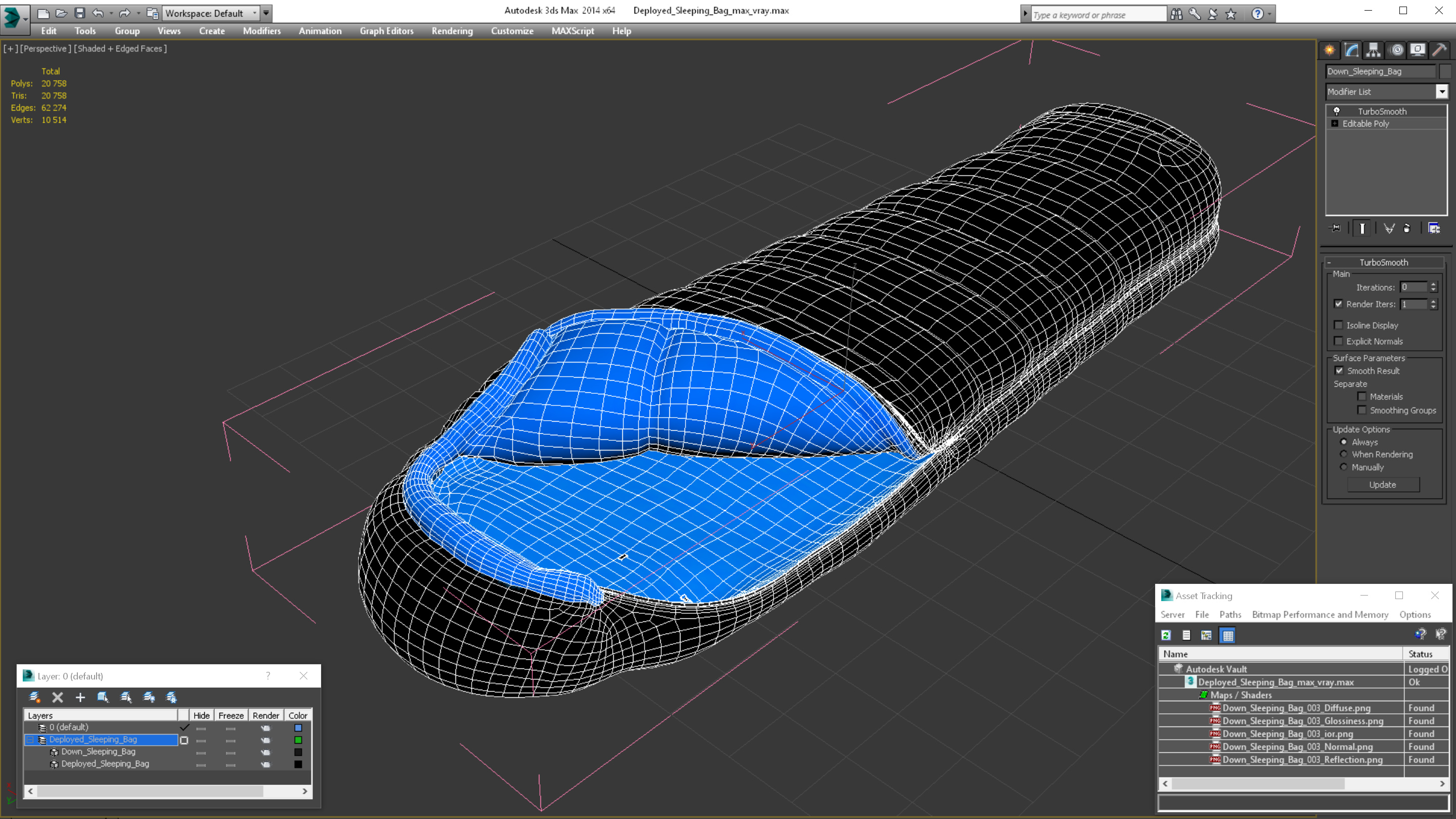Screen dimensions: 1456x819
Task: Increase the Iterations spinner value
Action: click(1433, 284)
